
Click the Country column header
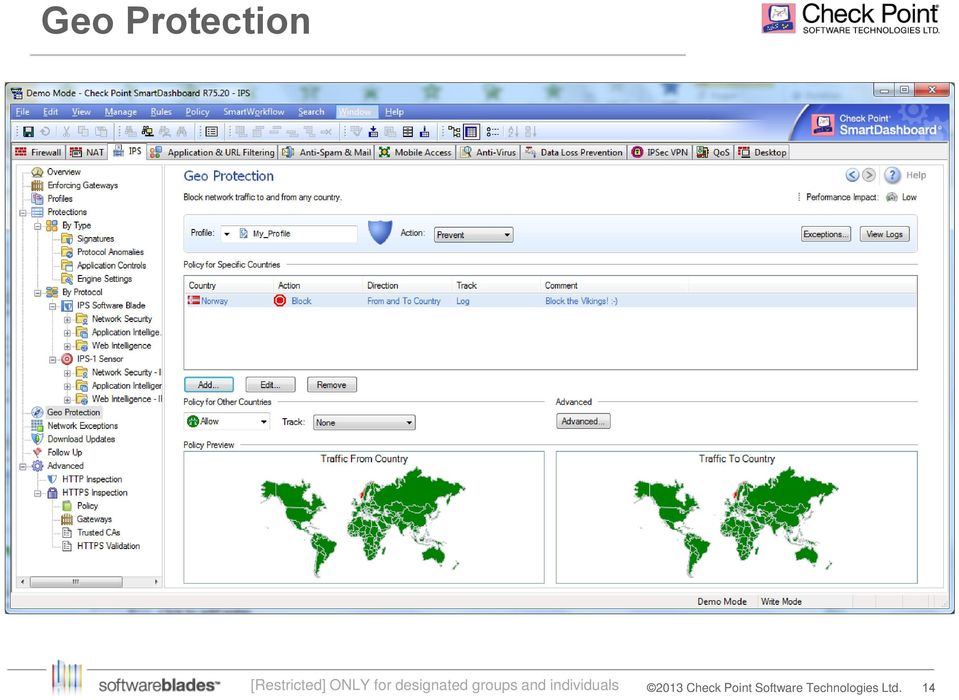pos(202,286)
